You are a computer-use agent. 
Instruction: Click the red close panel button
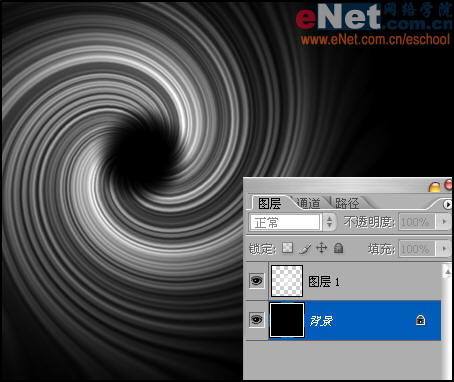pyautogui.click(x=449, y=185)
